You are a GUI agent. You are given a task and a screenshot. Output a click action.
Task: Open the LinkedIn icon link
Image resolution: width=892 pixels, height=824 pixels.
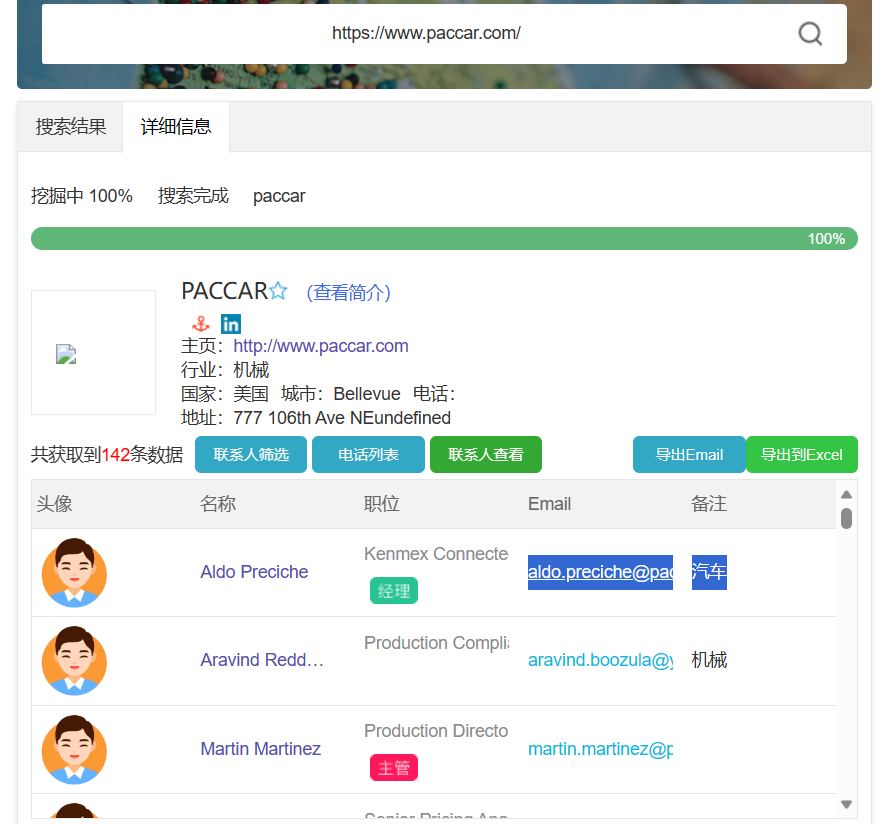[231, 324]
